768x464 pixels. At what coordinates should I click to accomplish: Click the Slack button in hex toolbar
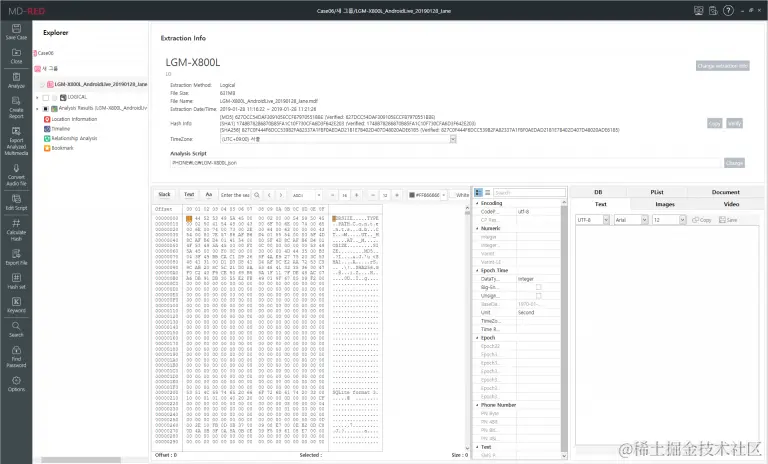pos(165,195)
